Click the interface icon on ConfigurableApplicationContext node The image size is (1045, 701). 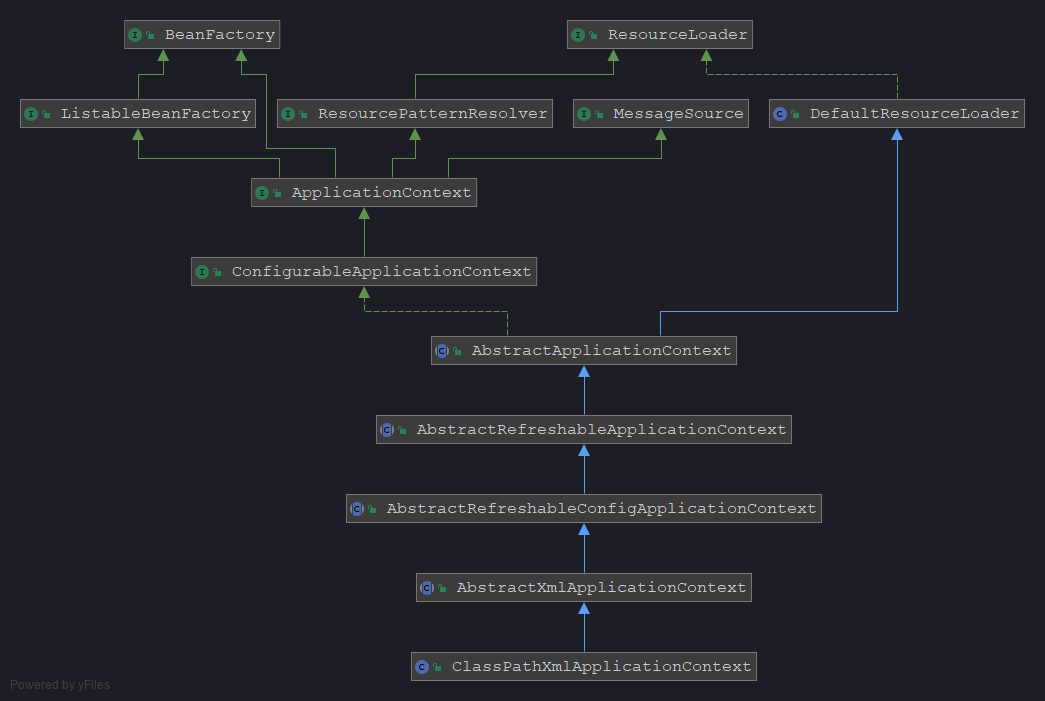[205, 271]
